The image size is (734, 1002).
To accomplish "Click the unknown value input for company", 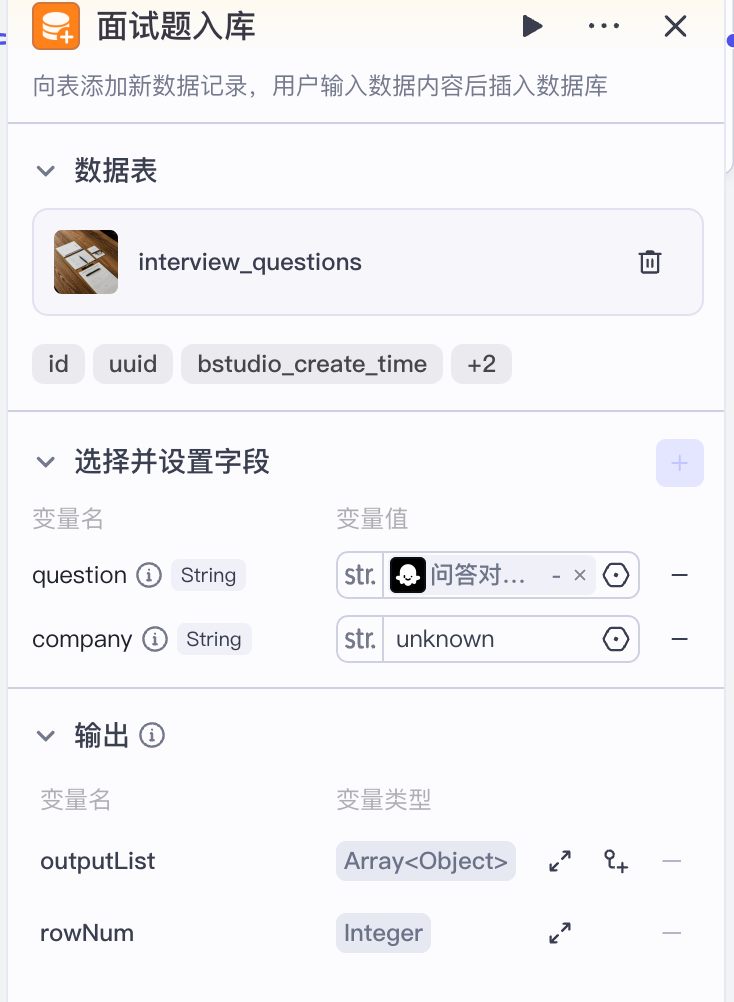I will (460, 639).
